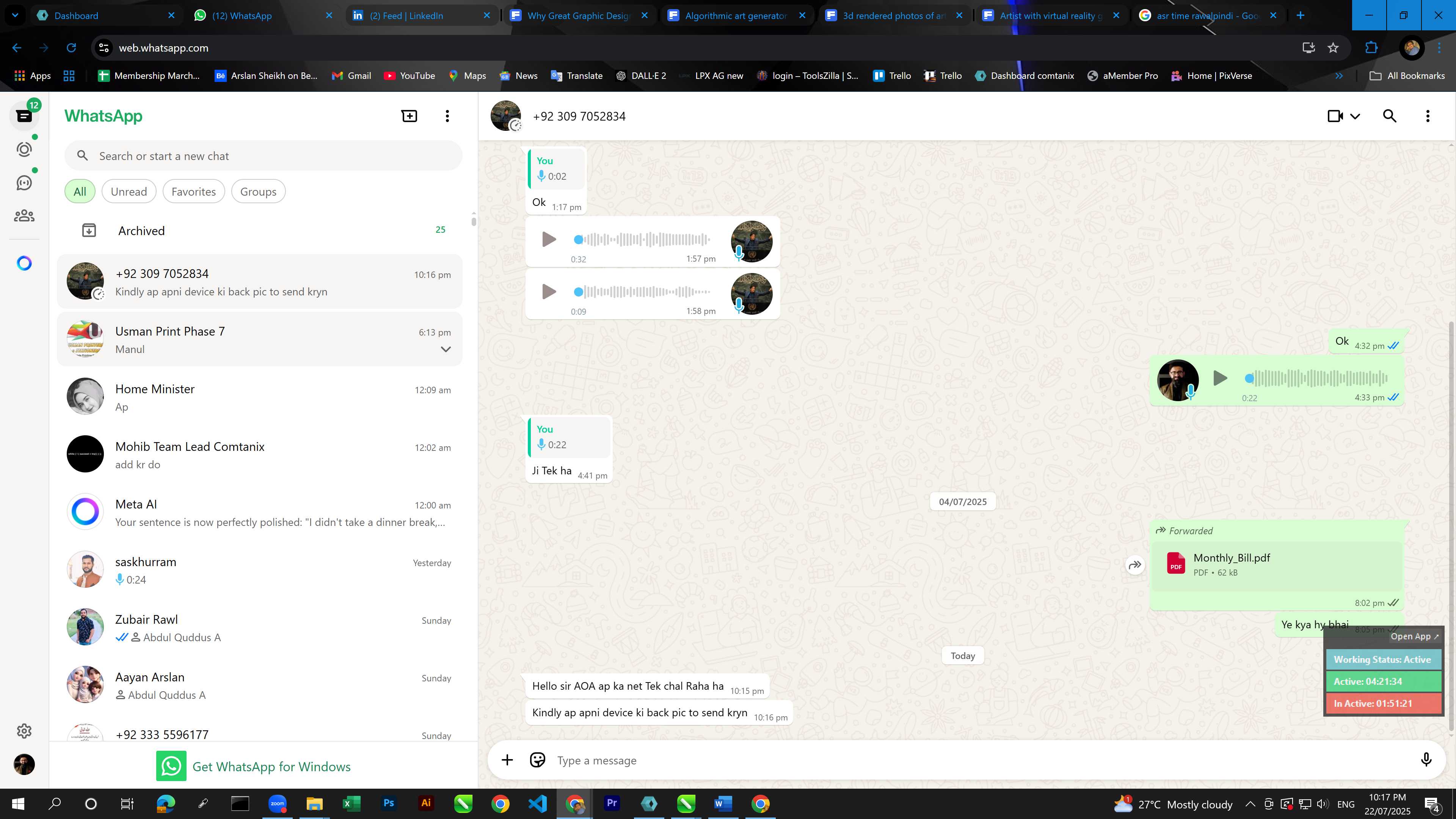
Task: Open the tab search dropdown arrow
Action: [x=15, y=15]
